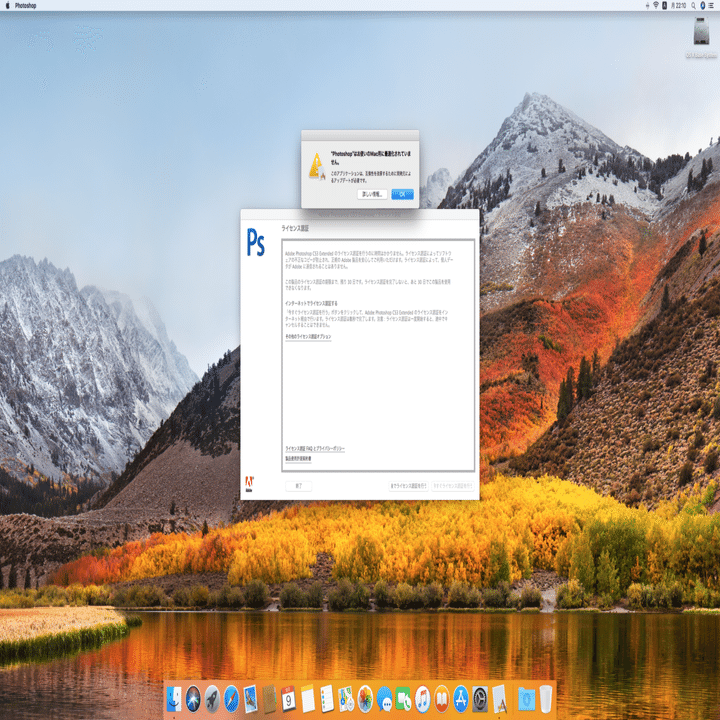Open the Apple menu
This screenshot has width=720, height=720.
pos(7,6)
